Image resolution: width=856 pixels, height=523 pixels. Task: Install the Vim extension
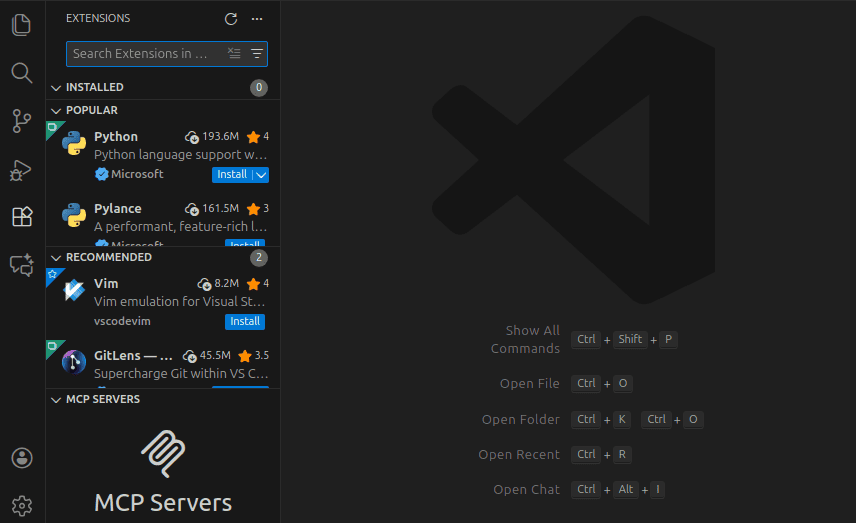(x=245, y=322)
